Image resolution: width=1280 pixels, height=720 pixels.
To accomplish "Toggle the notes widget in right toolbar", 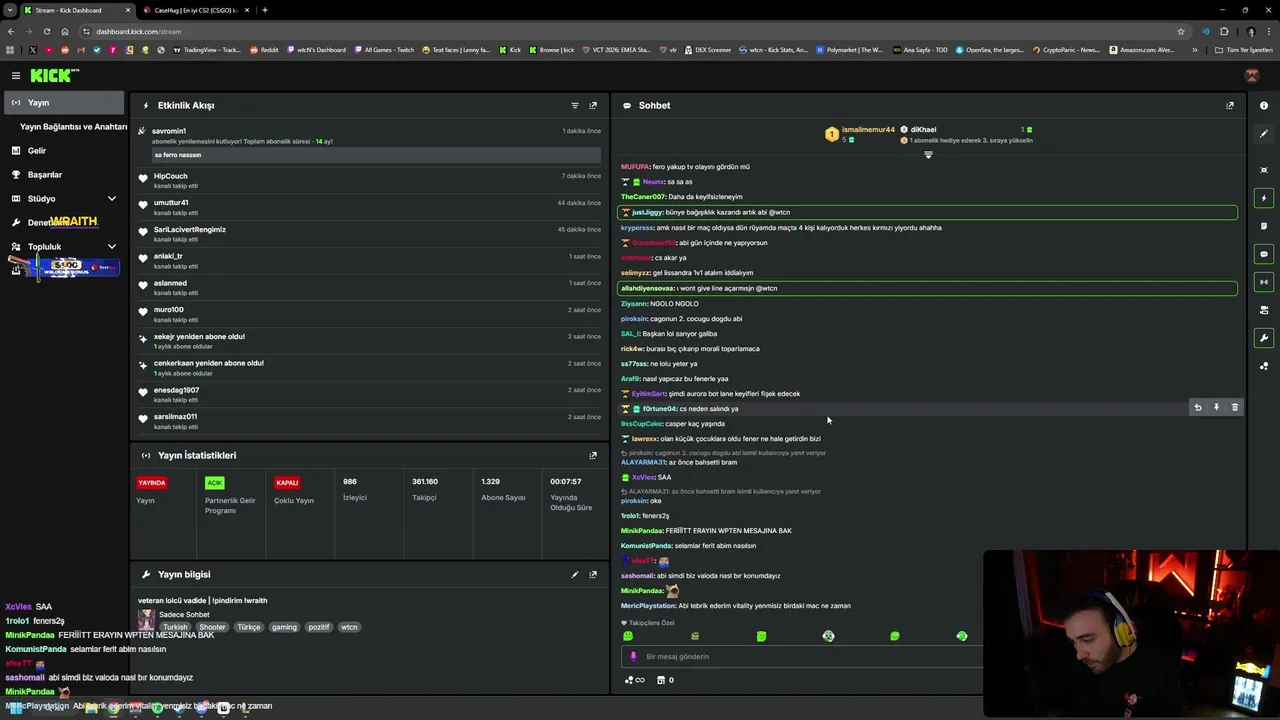I will pos(1264,226).
